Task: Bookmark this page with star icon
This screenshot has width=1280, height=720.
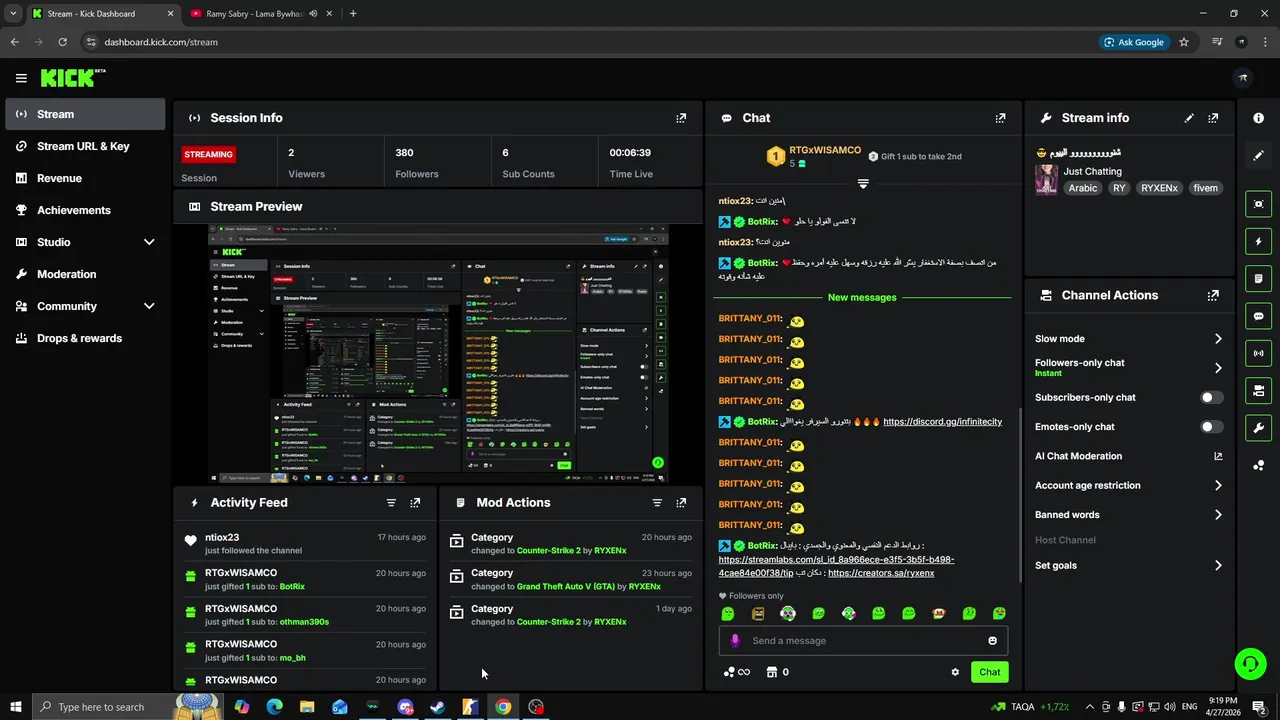Action: click(1184, 42)
